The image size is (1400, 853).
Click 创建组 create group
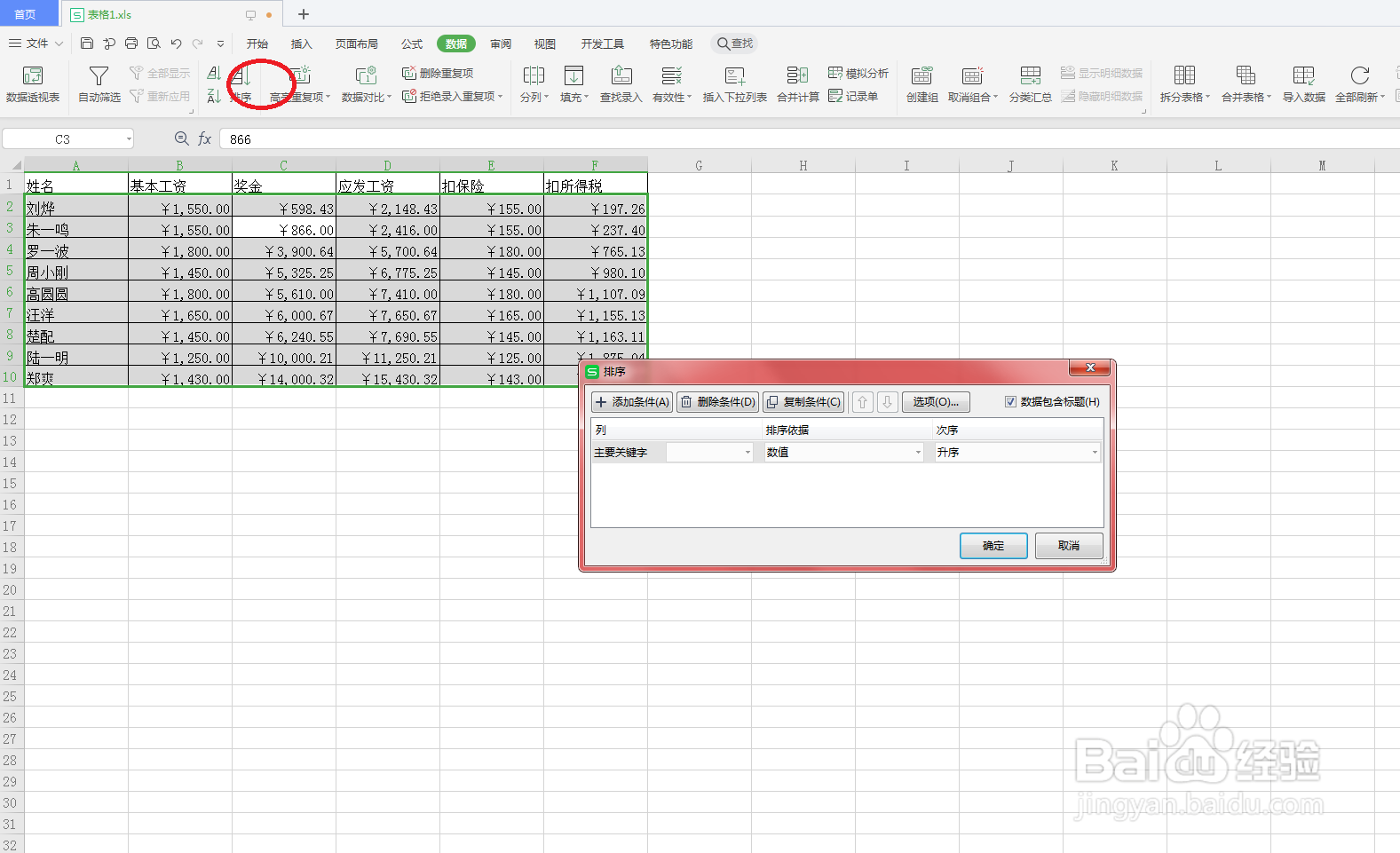922,84
